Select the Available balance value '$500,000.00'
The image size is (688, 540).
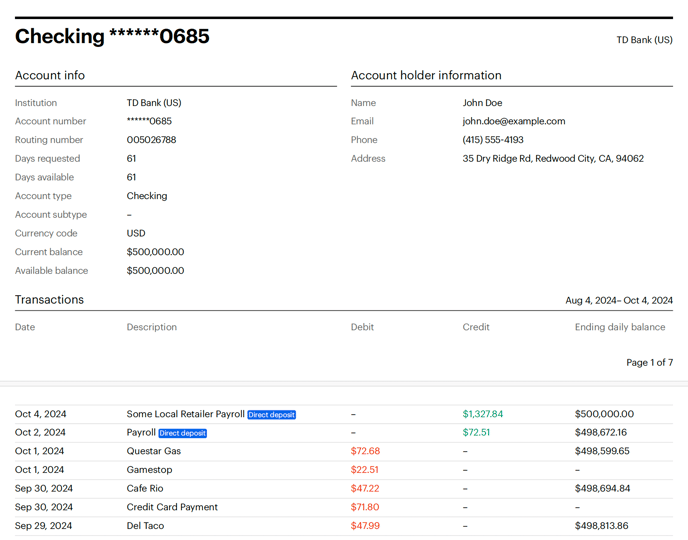coord(155,271)
